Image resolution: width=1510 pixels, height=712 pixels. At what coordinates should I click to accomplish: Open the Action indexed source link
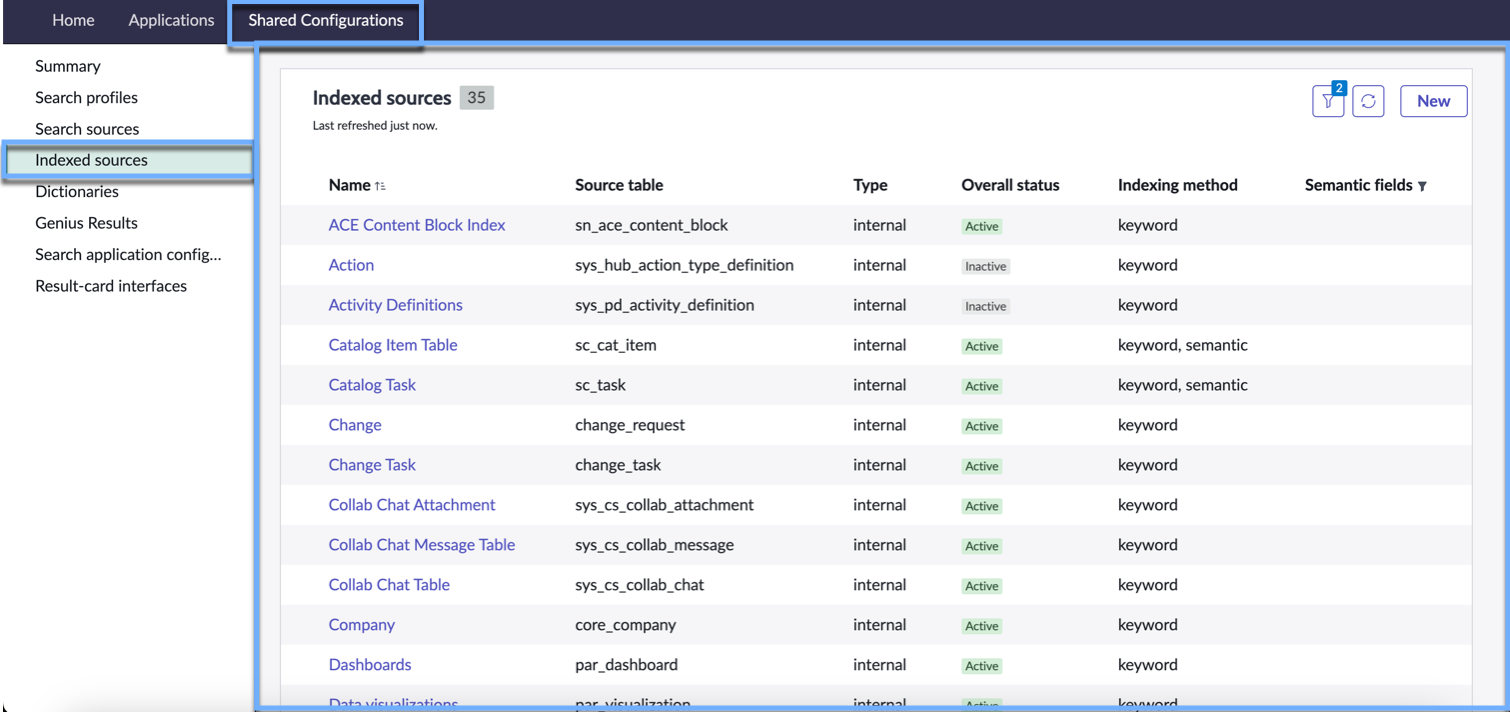(x=351, y=265)
